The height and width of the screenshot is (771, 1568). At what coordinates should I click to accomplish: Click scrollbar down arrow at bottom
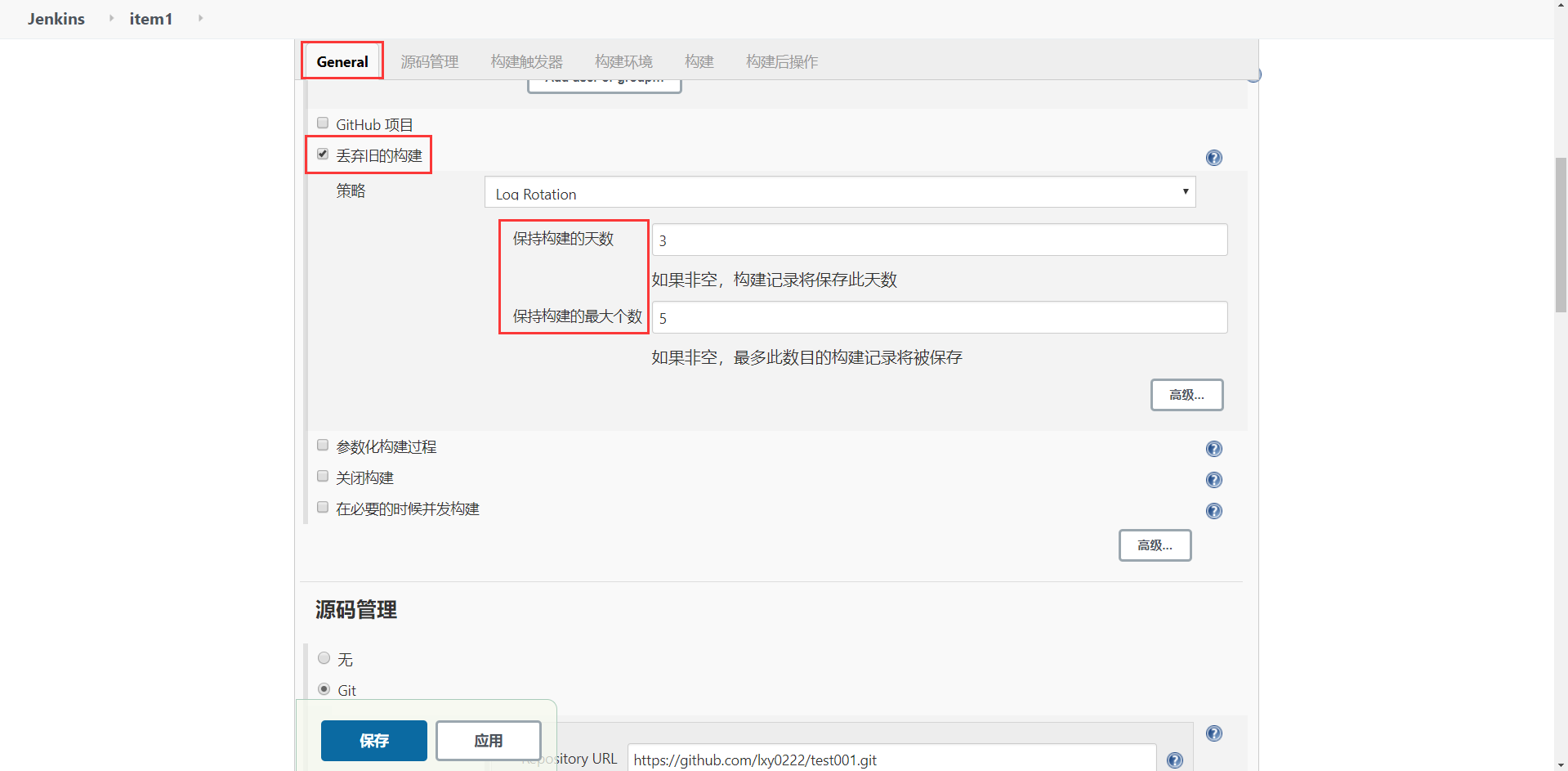(1561, 765)
